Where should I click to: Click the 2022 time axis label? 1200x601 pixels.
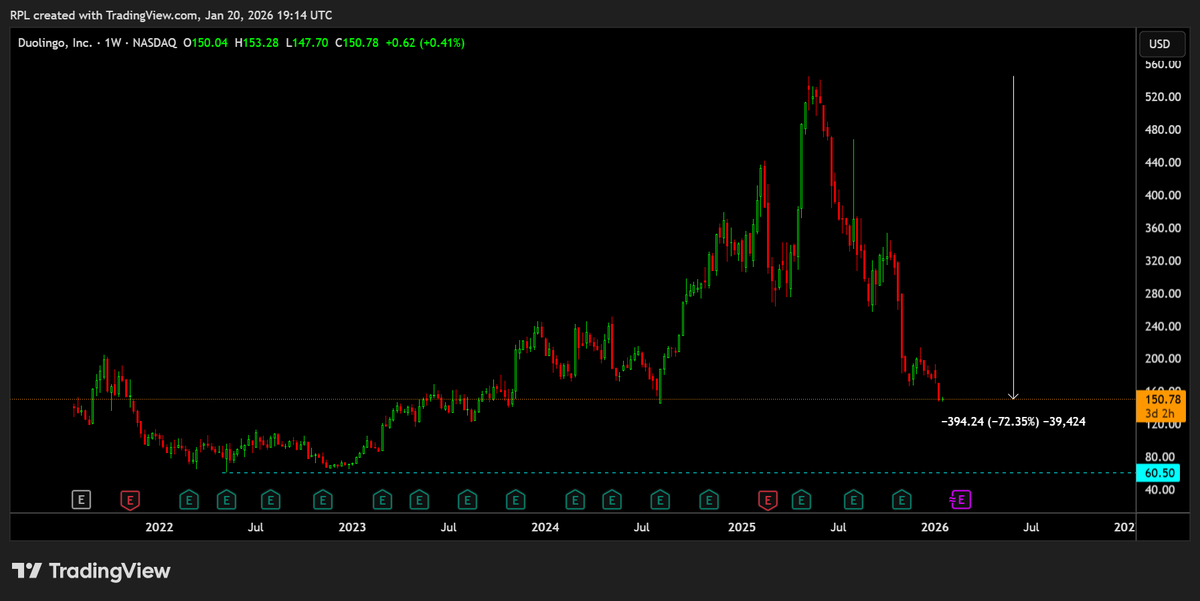click(159, 527)
